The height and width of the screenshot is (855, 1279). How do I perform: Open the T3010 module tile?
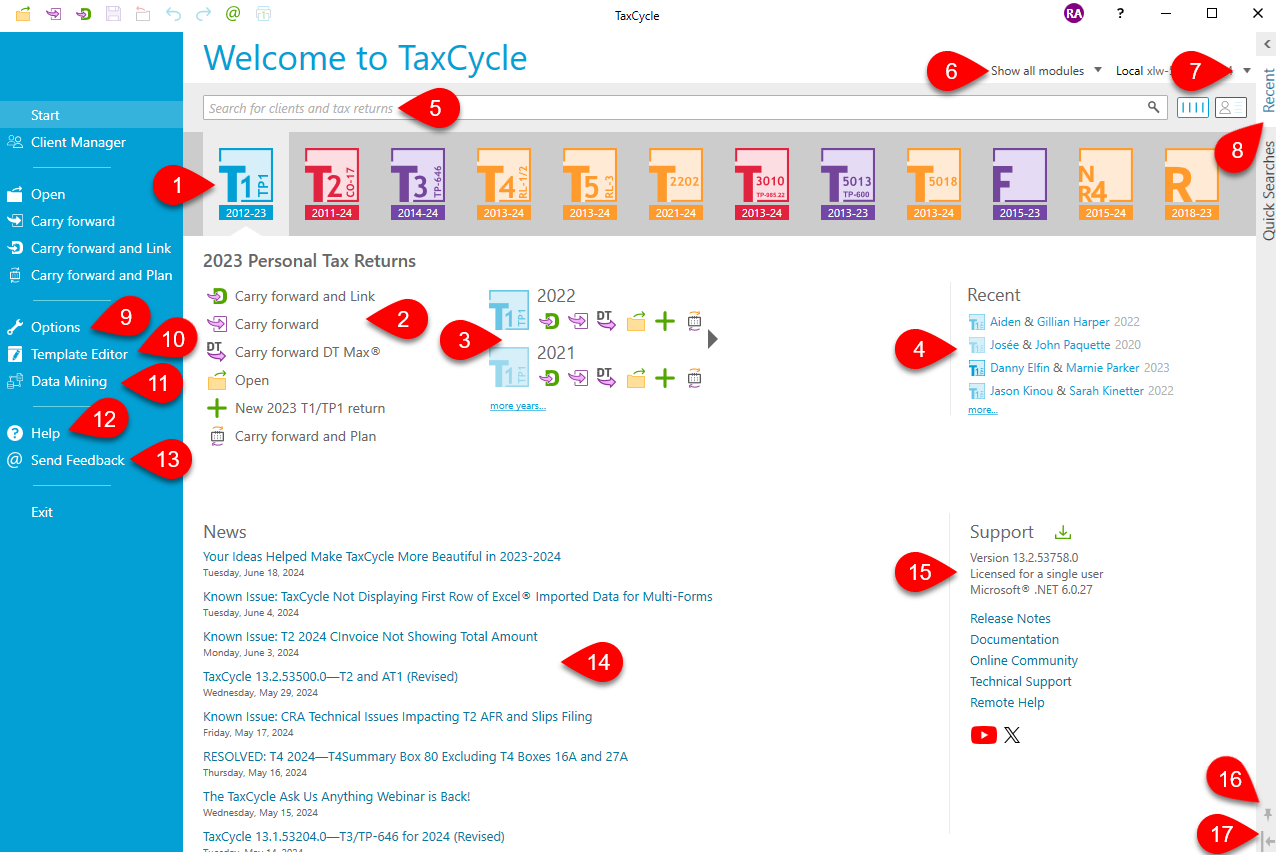click(761, 184)
